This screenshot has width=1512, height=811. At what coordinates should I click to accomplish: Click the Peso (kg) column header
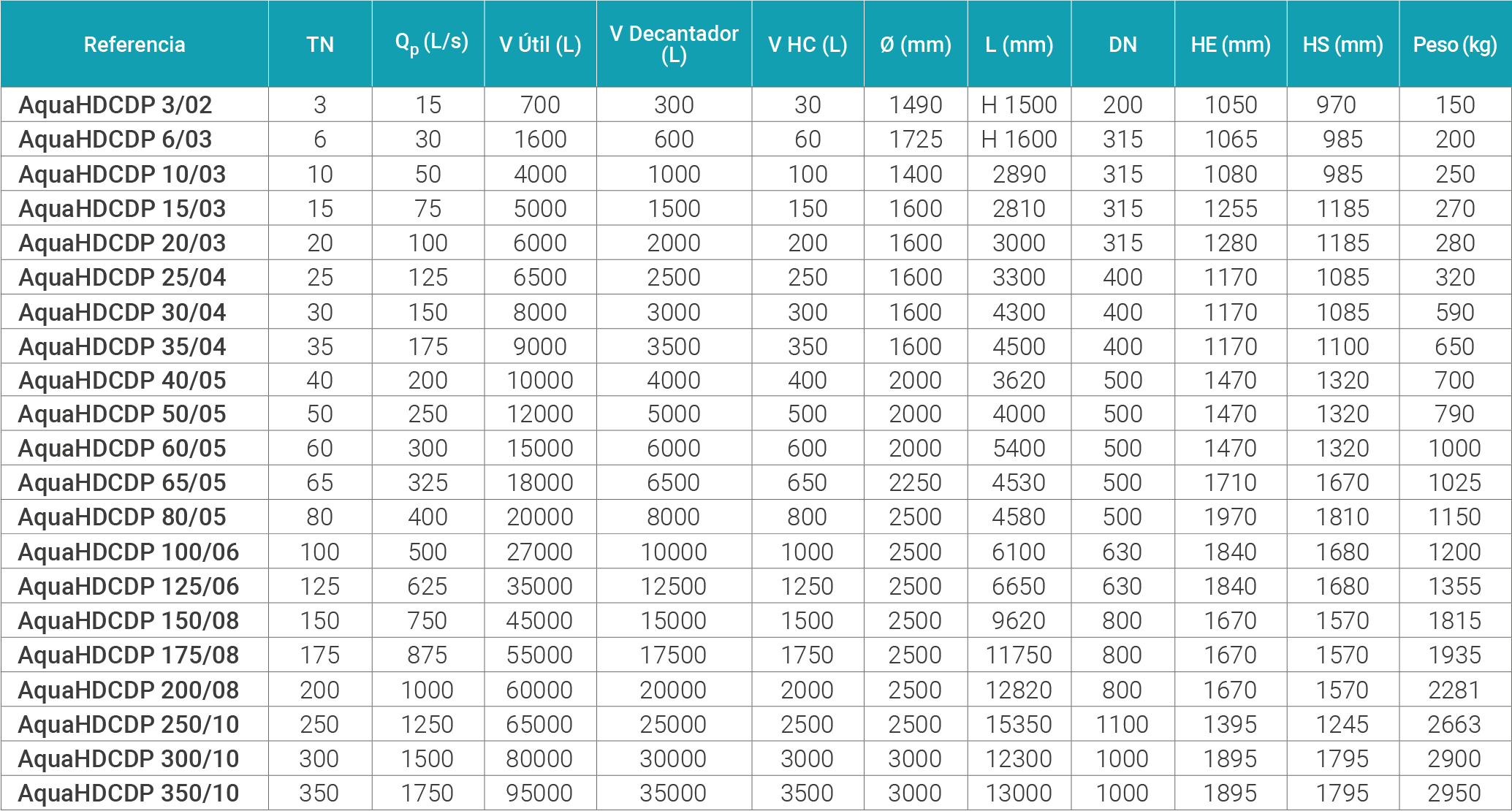[1454, 45]
